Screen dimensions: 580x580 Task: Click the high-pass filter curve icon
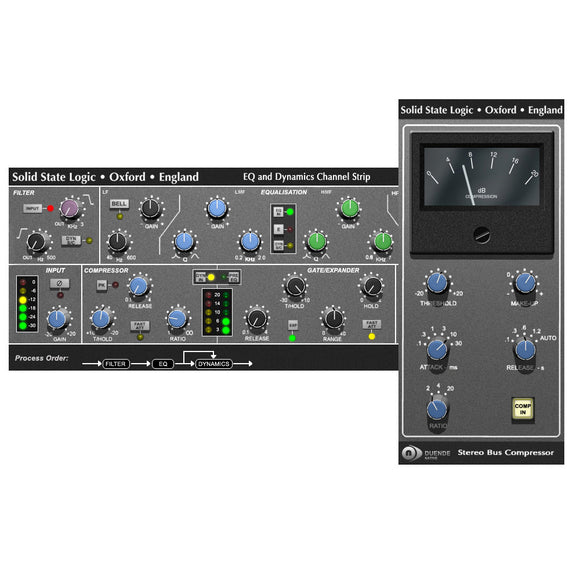tap(22, 233)
